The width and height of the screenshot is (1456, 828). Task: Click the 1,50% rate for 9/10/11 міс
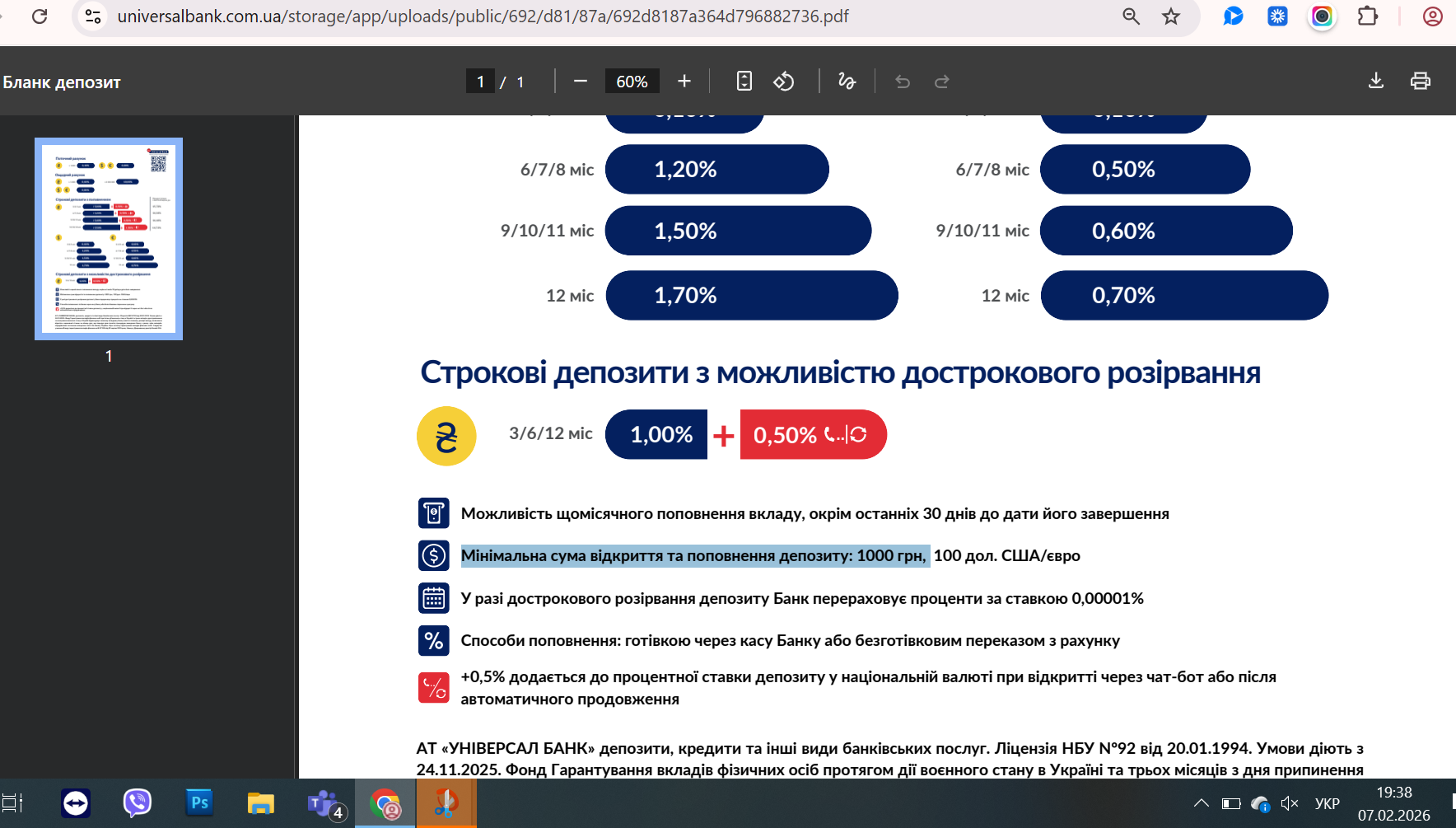(739, 231)
